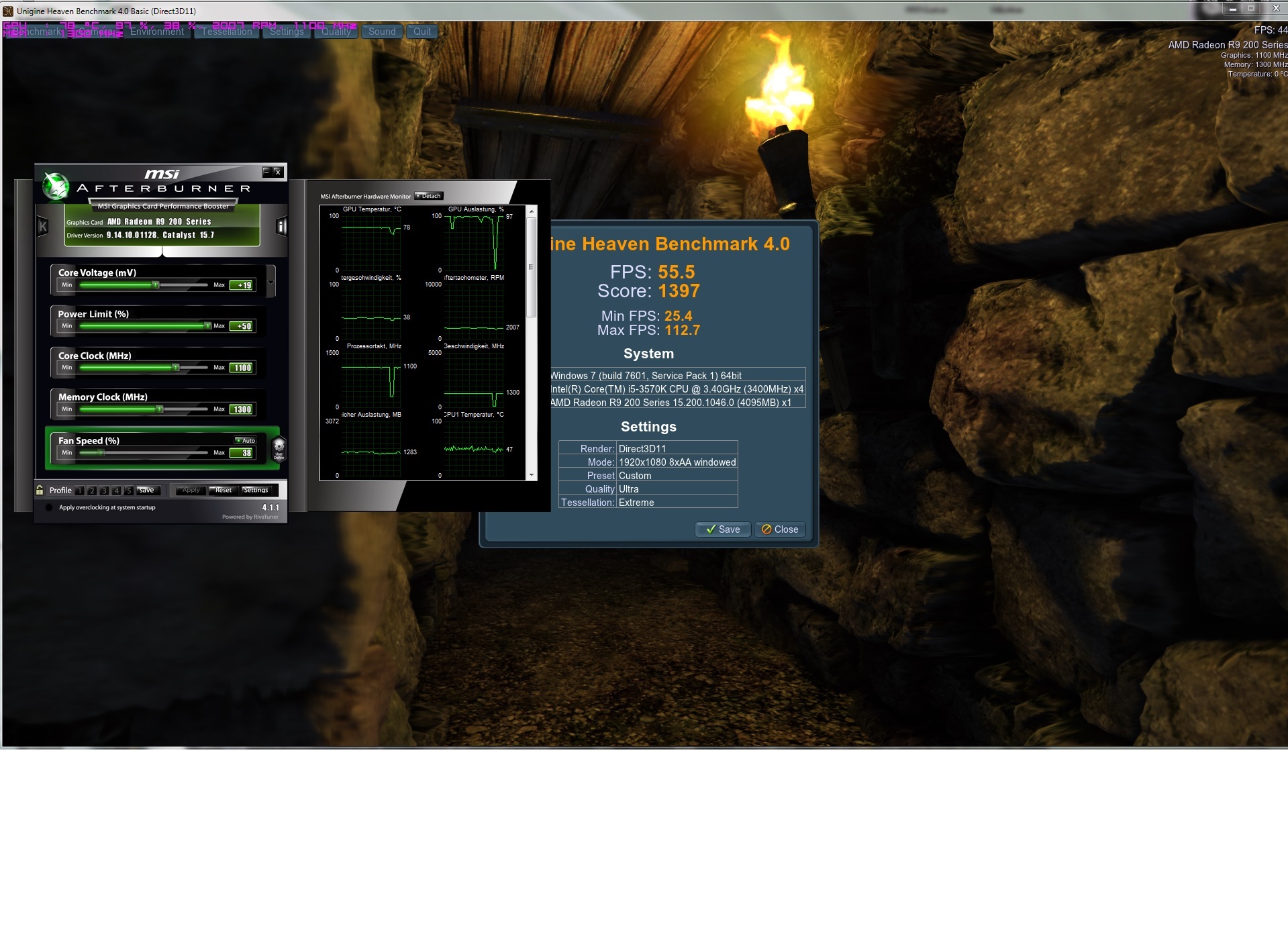The width and height of the screenshot is (1288, 928).
Task: Click the Quality 'Ultra' cell
Action: pos(677,489)
